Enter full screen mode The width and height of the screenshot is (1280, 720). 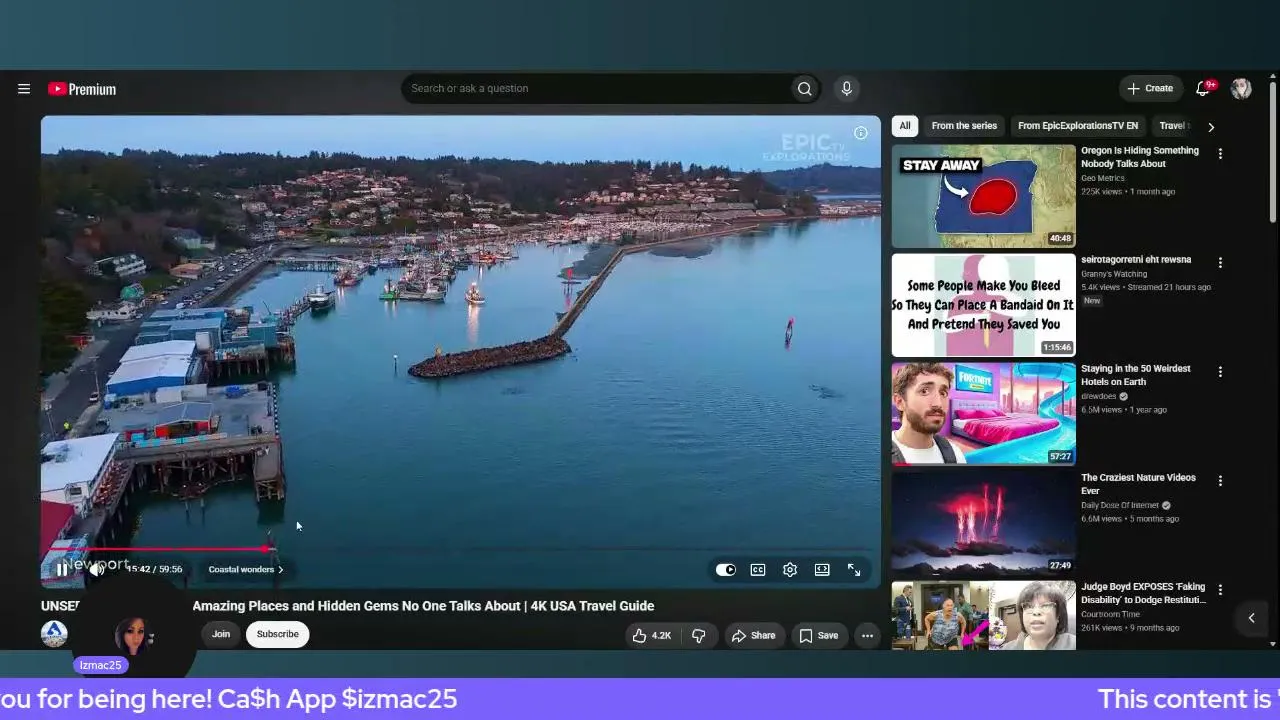pos(854,570)
